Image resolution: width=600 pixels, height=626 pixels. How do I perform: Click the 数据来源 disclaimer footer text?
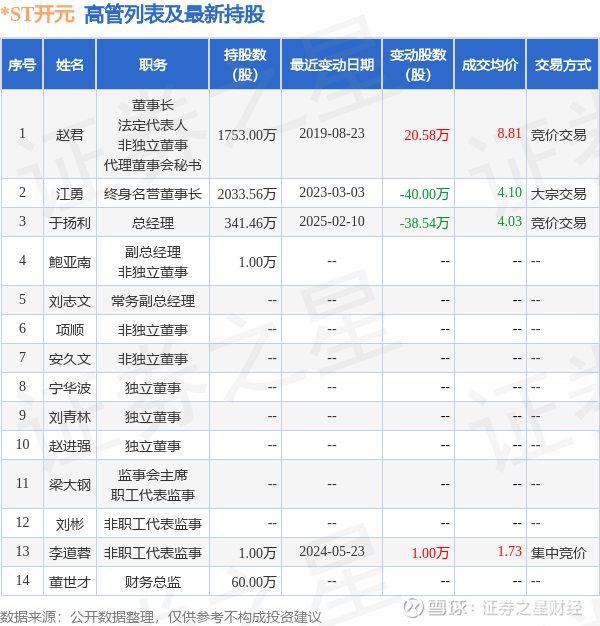(160, 617)
